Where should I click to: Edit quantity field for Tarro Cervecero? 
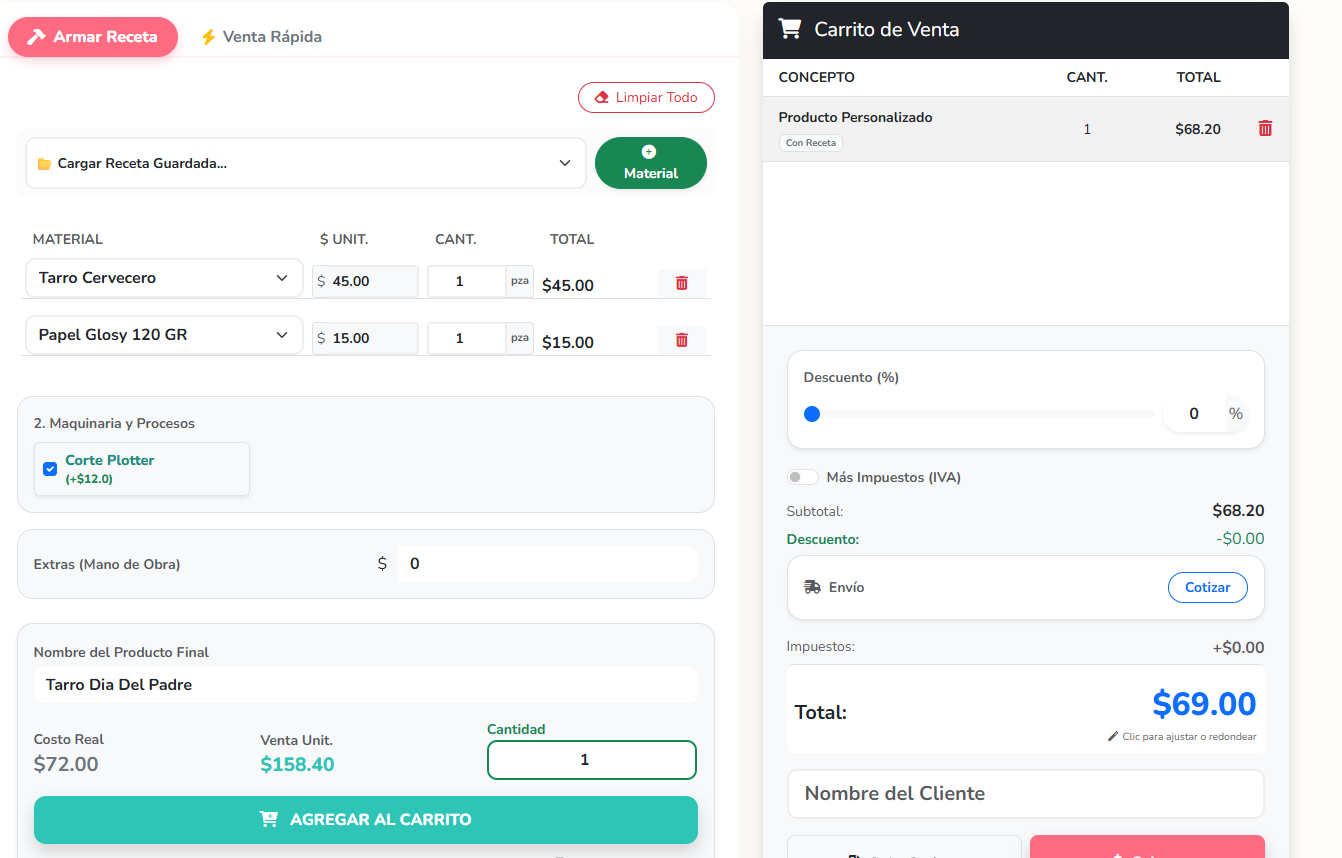click(467, 281)
